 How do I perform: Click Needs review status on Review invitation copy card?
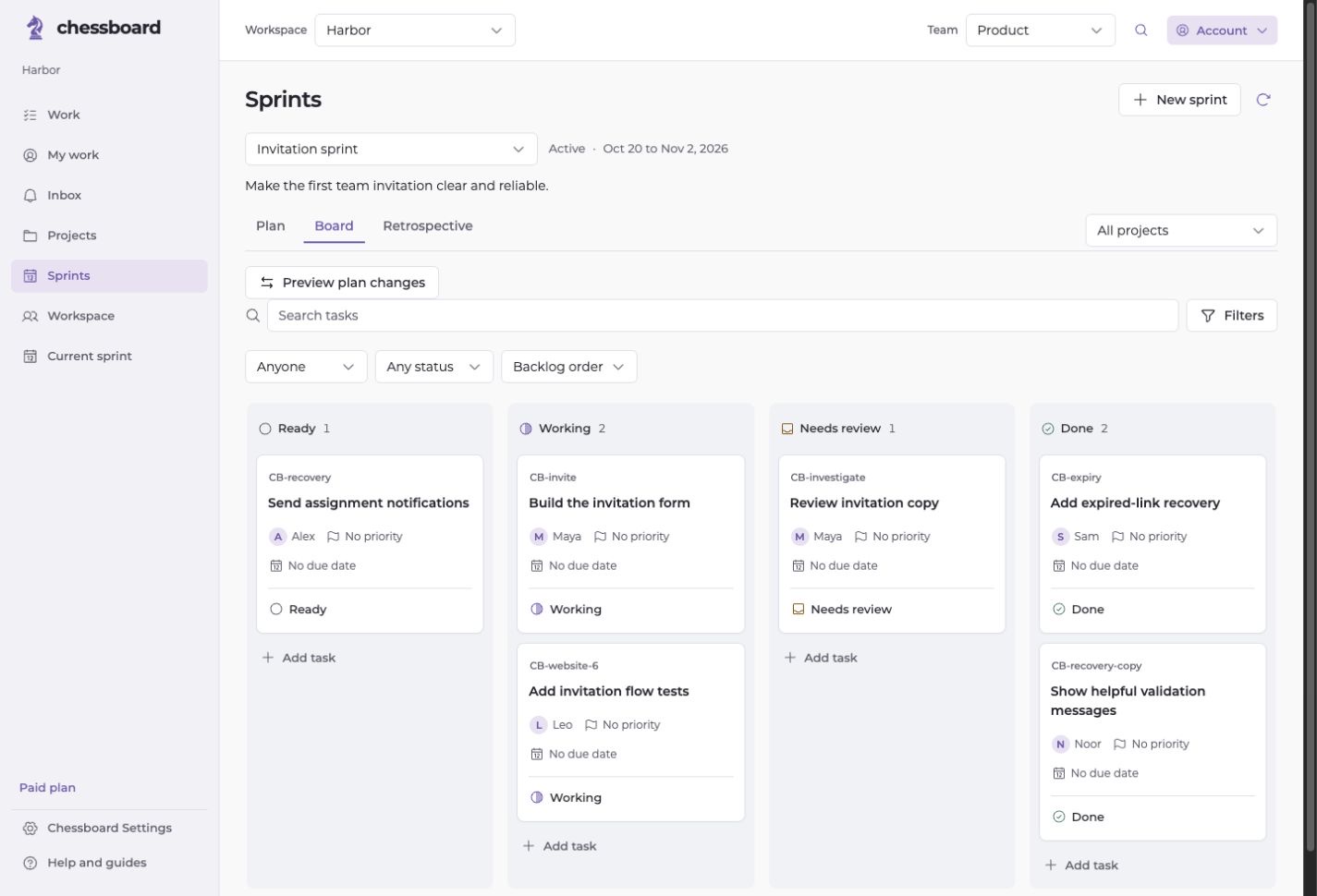click(842, 610)
